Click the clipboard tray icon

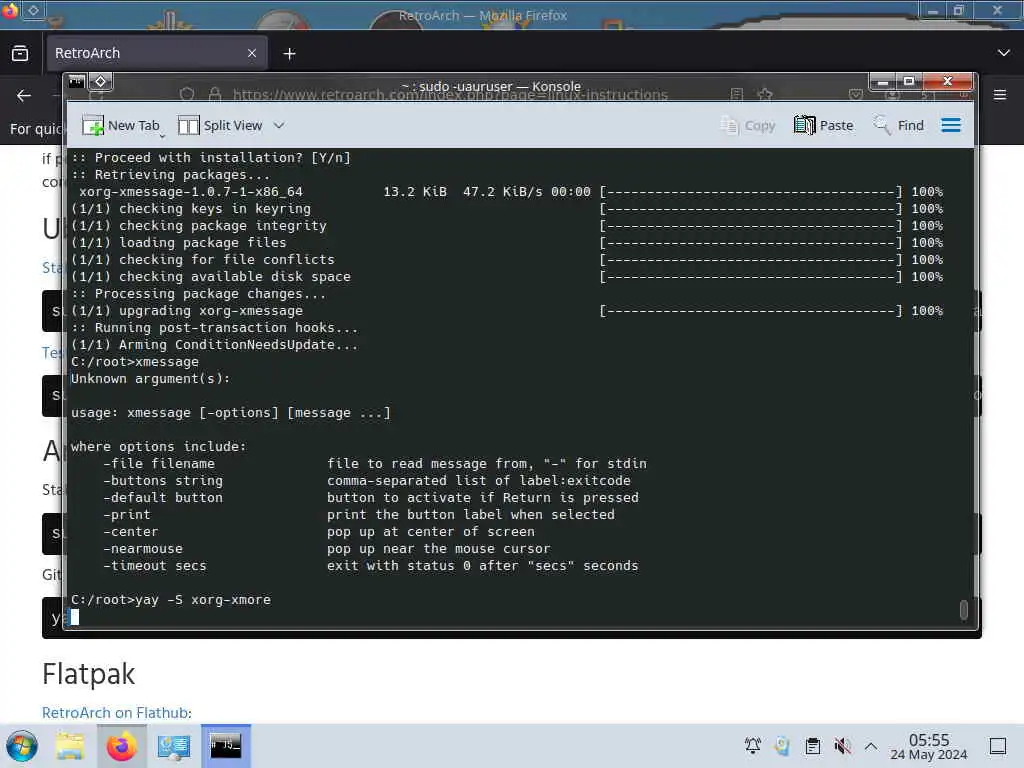click(812, 745)
